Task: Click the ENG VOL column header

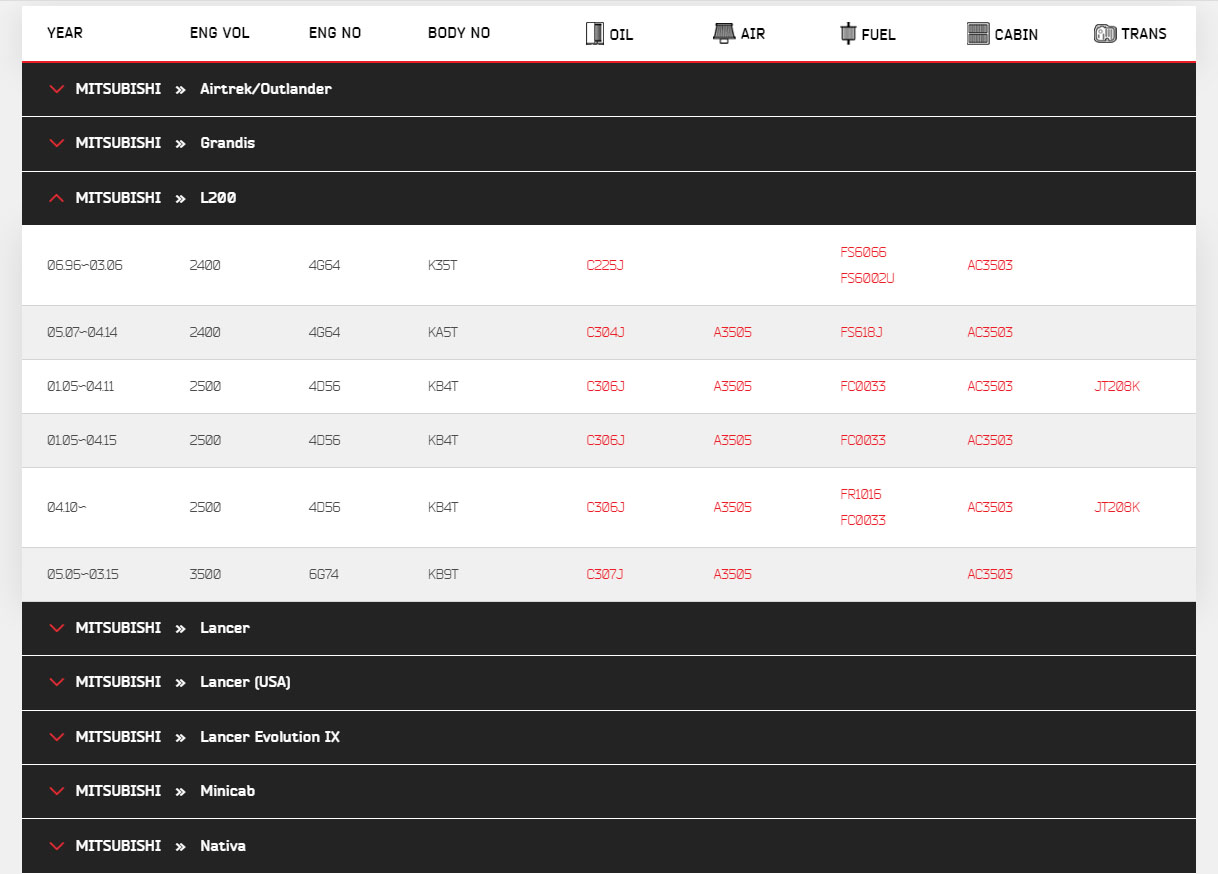Action: click(x=219, y=33)
